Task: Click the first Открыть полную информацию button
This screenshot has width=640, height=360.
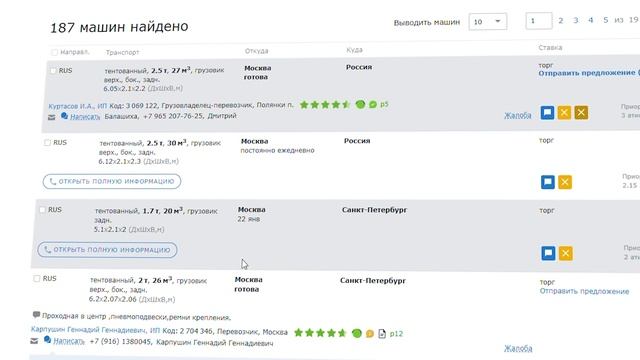Action: click(112, 181)
